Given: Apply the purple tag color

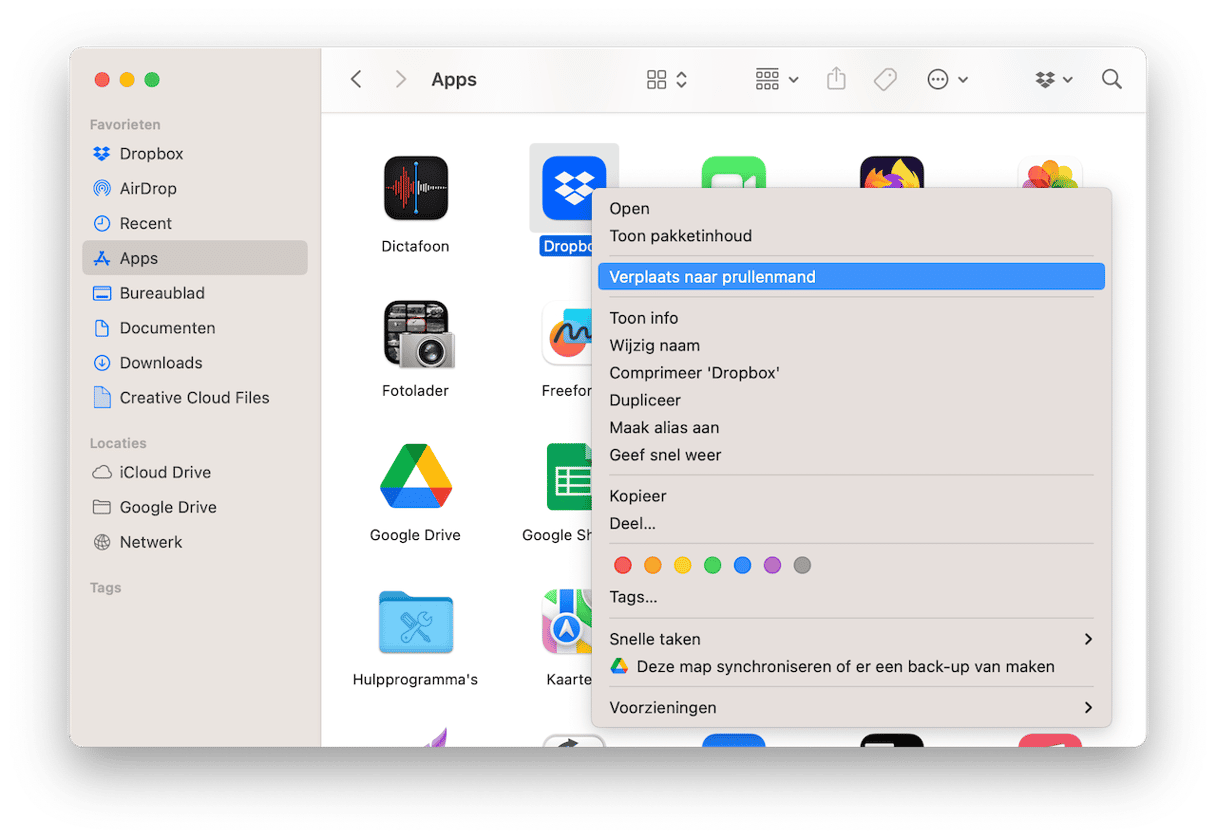Looking at the screenshot, I should 772,565.
